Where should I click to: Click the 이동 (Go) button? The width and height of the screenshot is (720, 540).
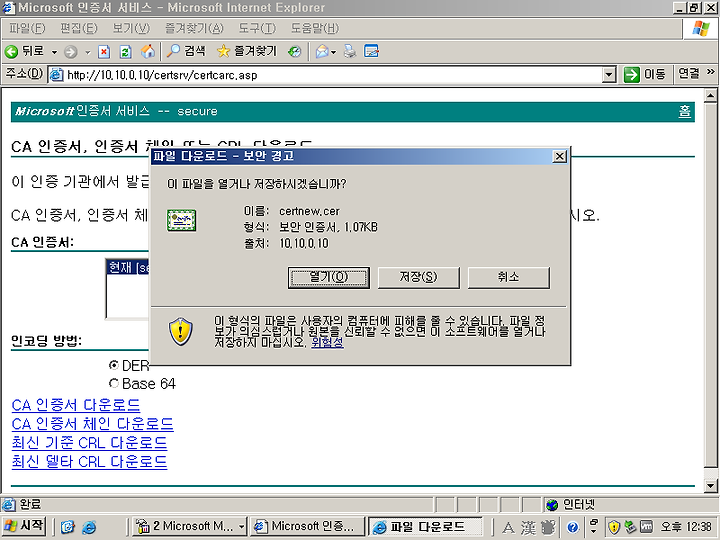coord(645,74)
